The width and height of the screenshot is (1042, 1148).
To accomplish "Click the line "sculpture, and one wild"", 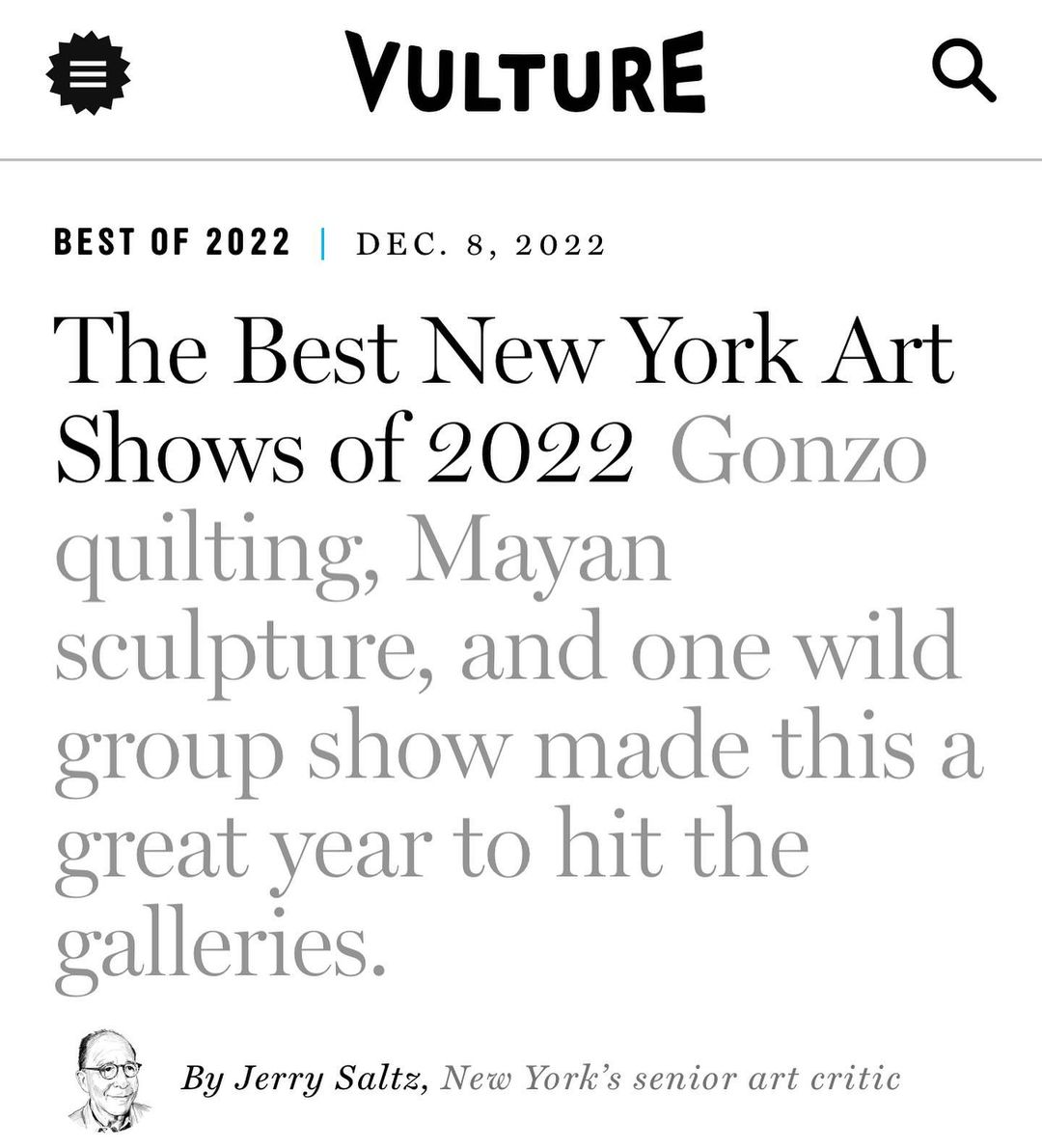I will point(507,646).
